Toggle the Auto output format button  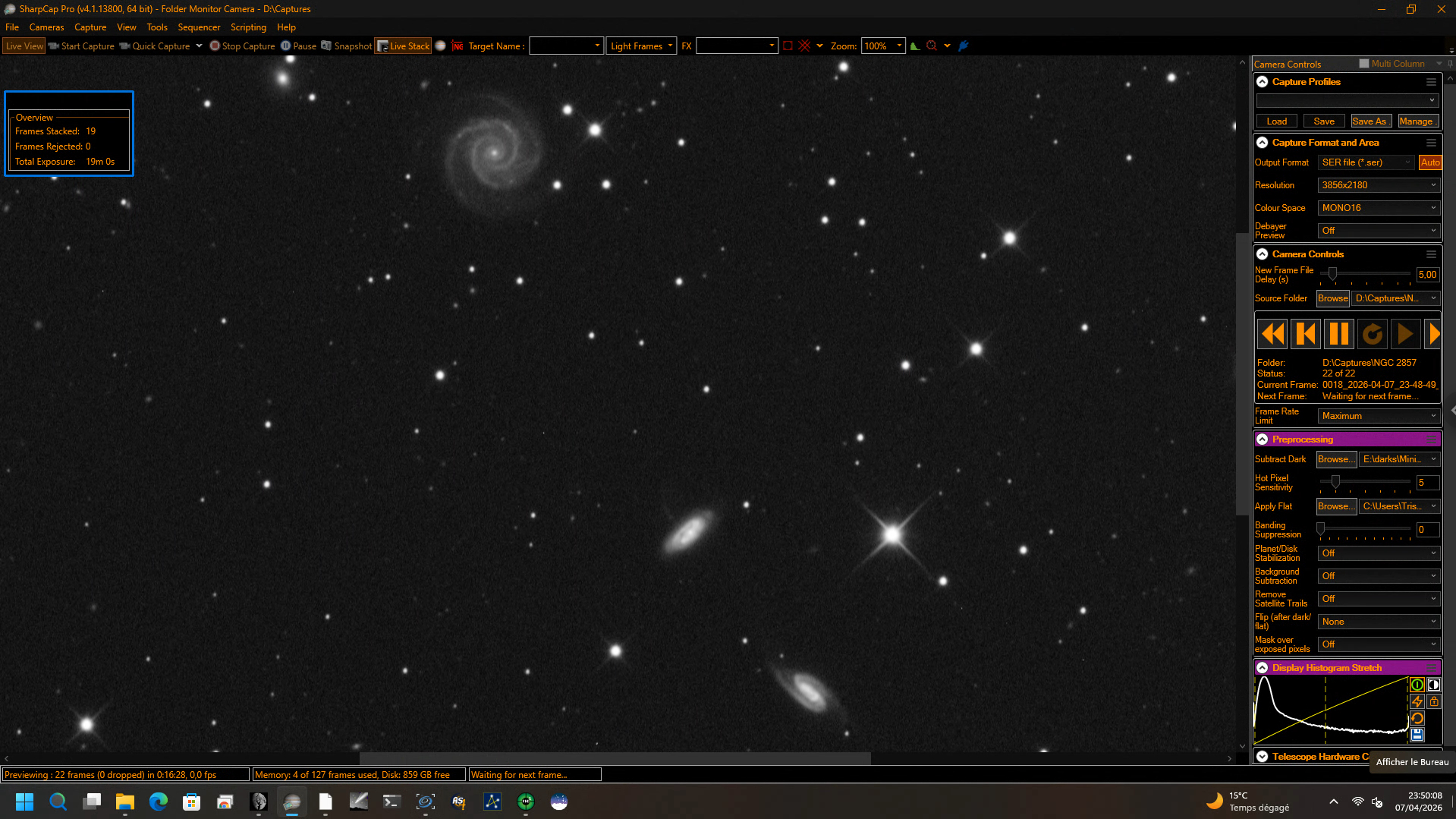1430,162
